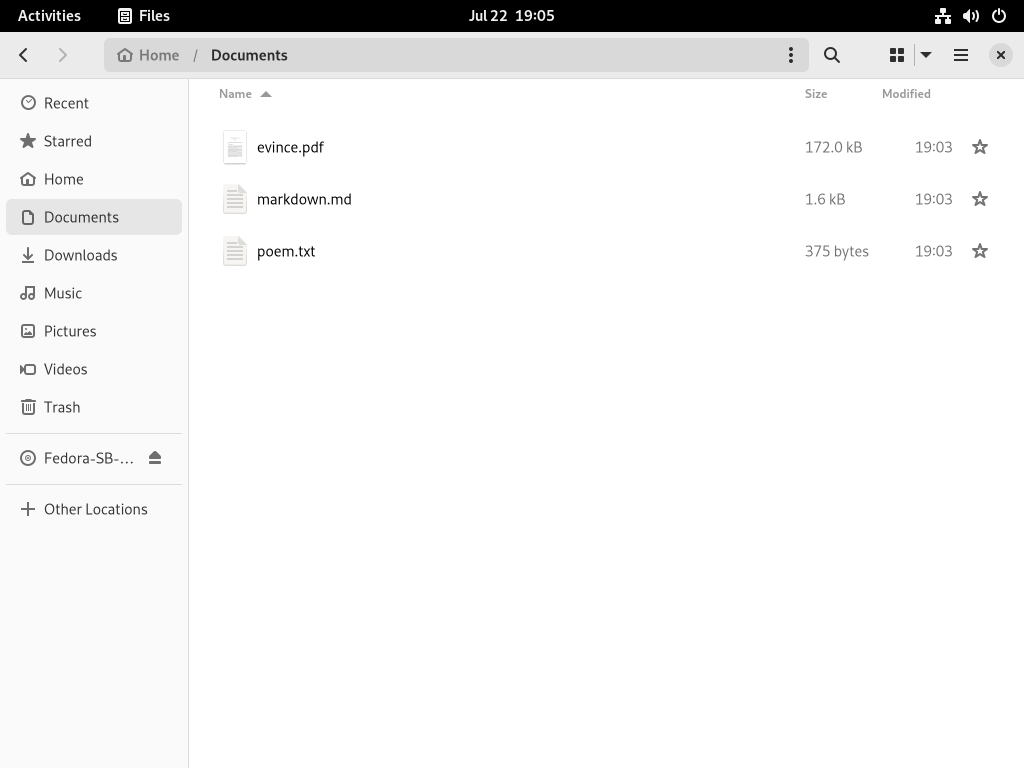The height and width of the screenshot is (768, 1024).
Task: Open the Fedora-SB disc in the sidebar
Action: click(x=88, y=458)
